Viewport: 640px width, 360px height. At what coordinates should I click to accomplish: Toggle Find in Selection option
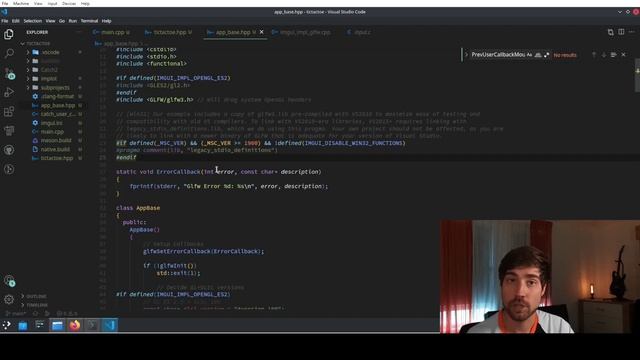click(613, 55)
